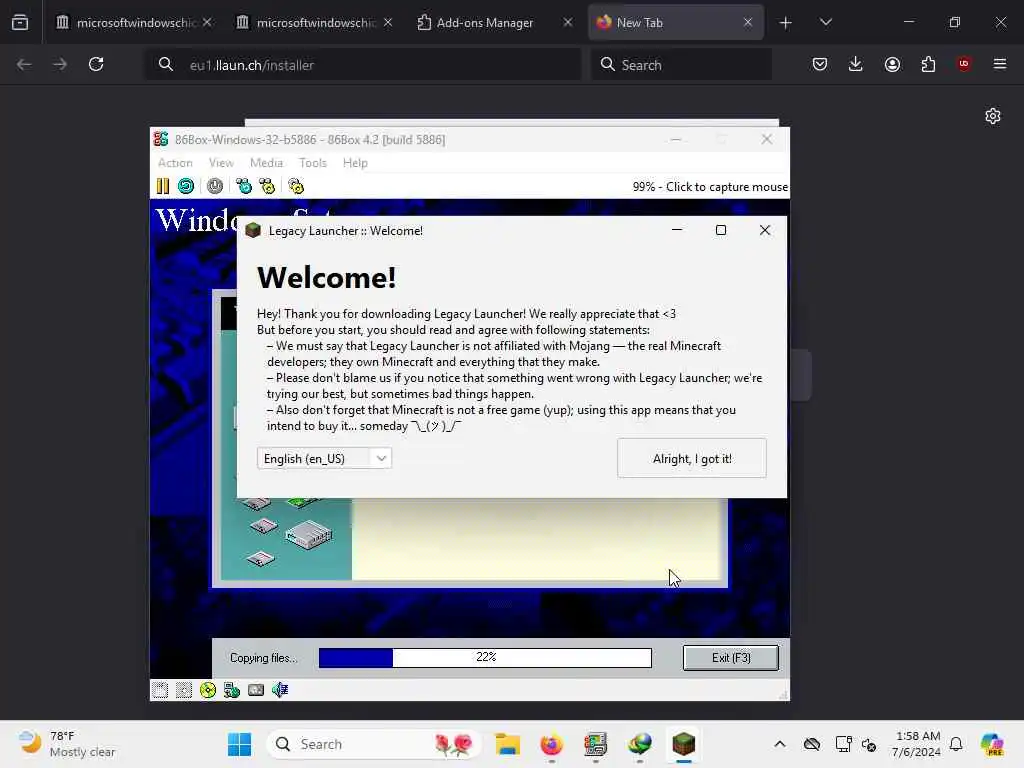Click 99% - Click to capture mouse status

710,187
